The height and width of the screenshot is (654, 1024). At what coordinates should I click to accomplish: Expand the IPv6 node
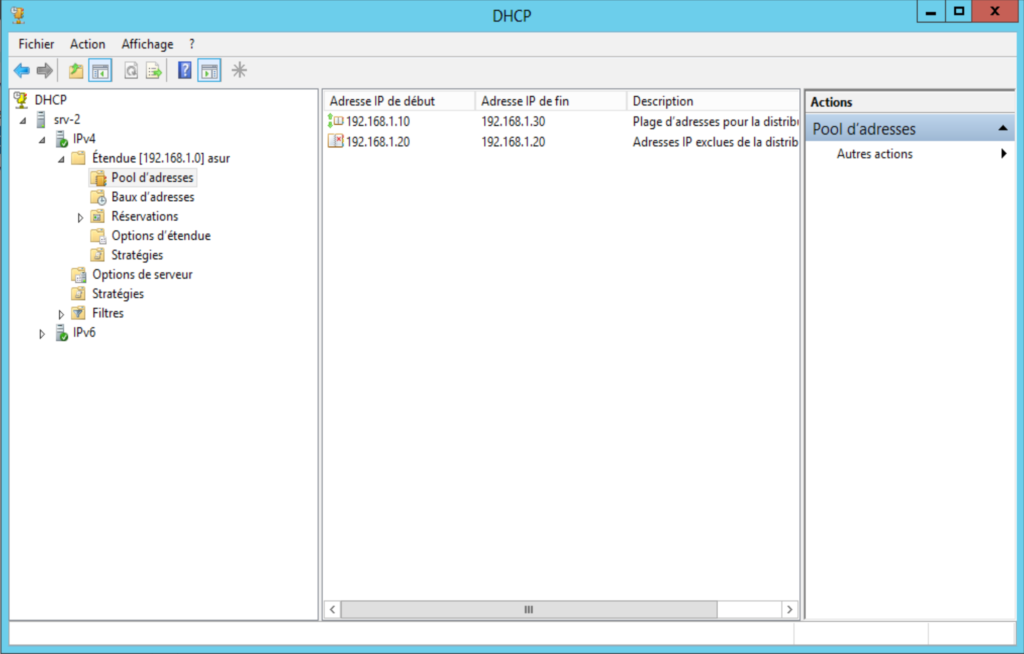pyautogui.click(x=42, y=333)
